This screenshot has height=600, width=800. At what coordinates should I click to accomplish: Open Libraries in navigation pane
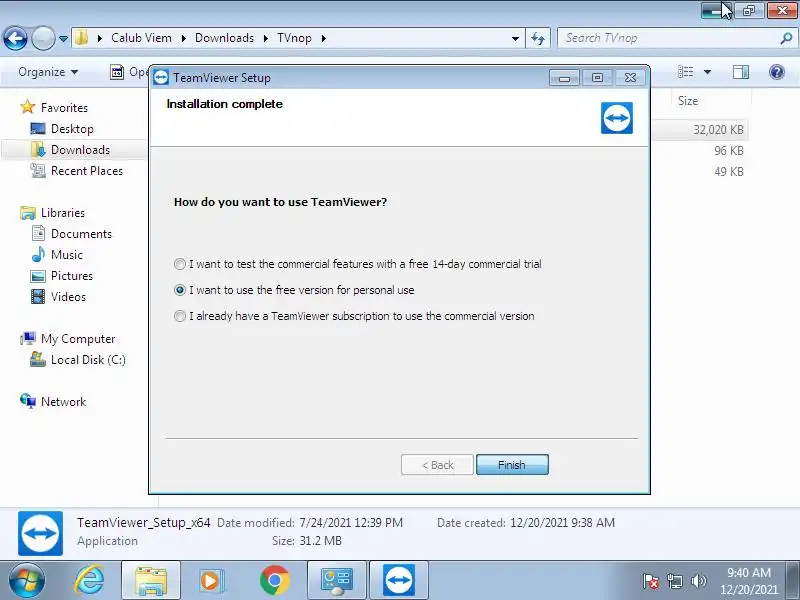(63, 213)
